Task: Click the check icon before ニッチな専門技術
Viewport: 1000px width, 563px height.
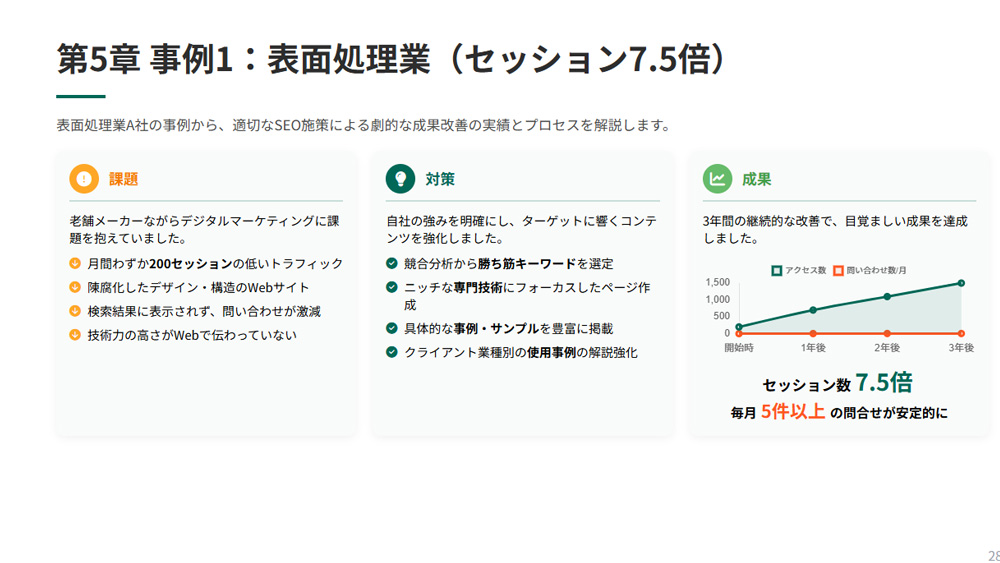Action: coord(392,287)
